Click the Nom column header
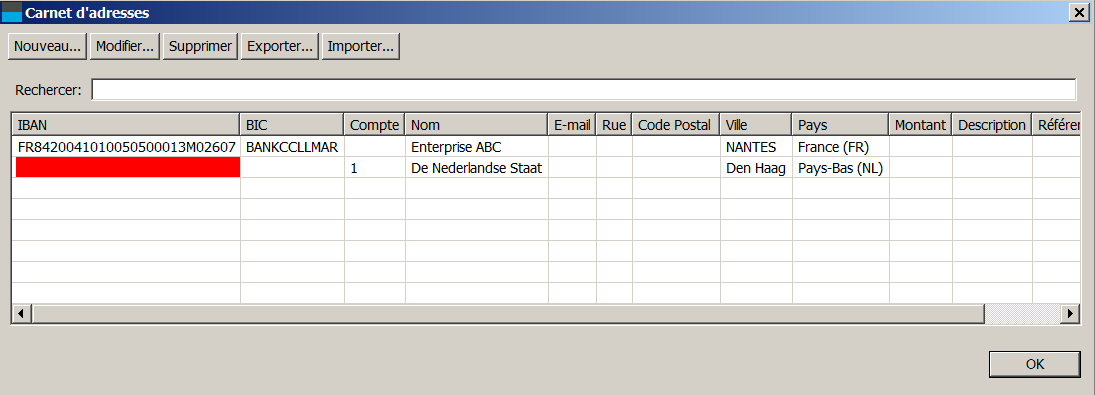The height and width of the screenshot is (395, 1095). coord(476,125)
